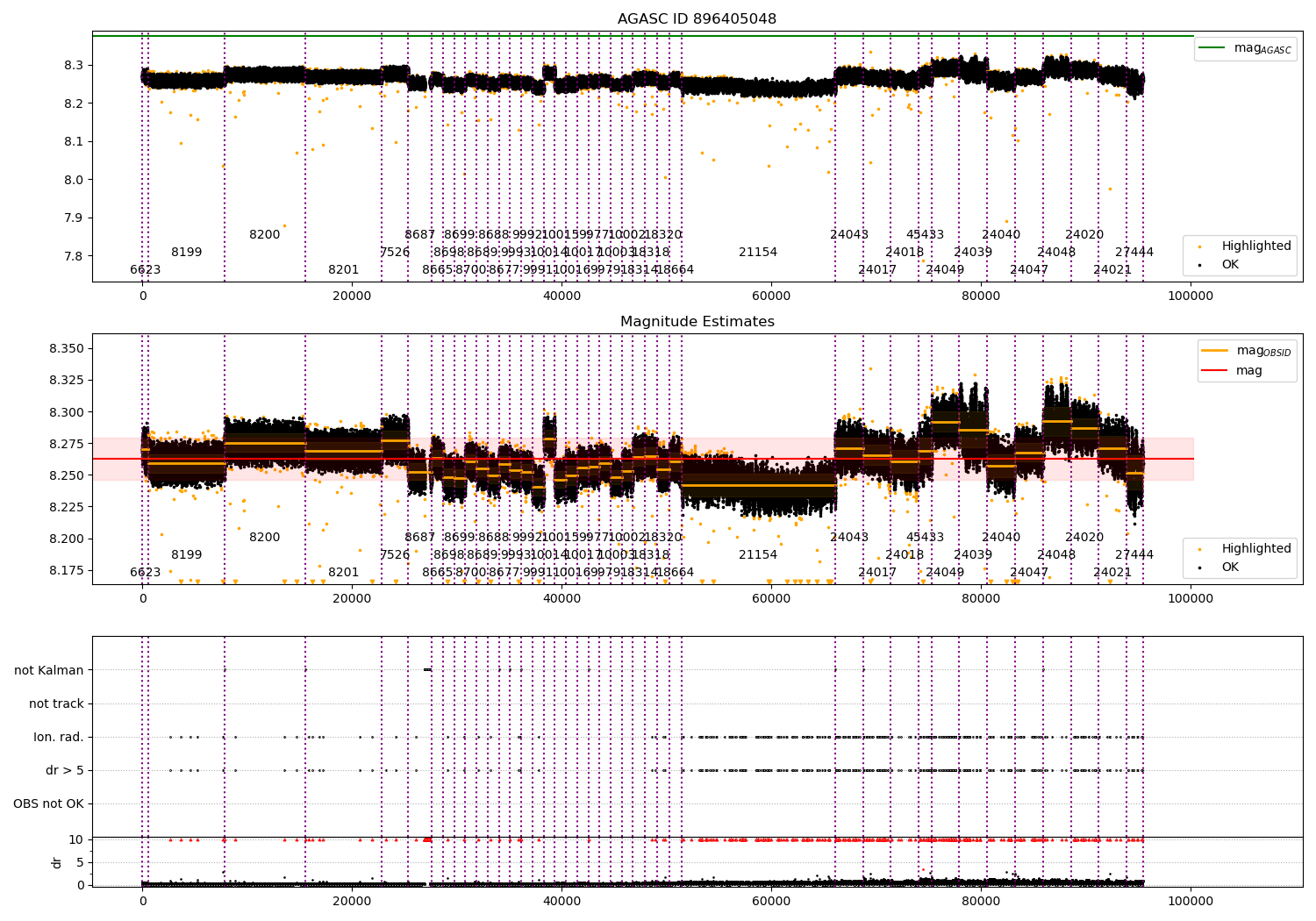Click the 10 tick on the dr axis
The image size is (1316, 921).
point(76,839)
